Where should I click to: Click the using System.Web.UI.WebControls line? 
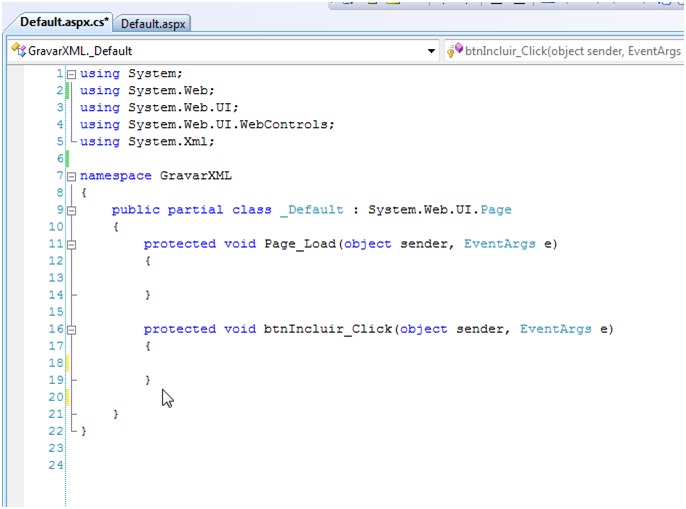[207, 125]
